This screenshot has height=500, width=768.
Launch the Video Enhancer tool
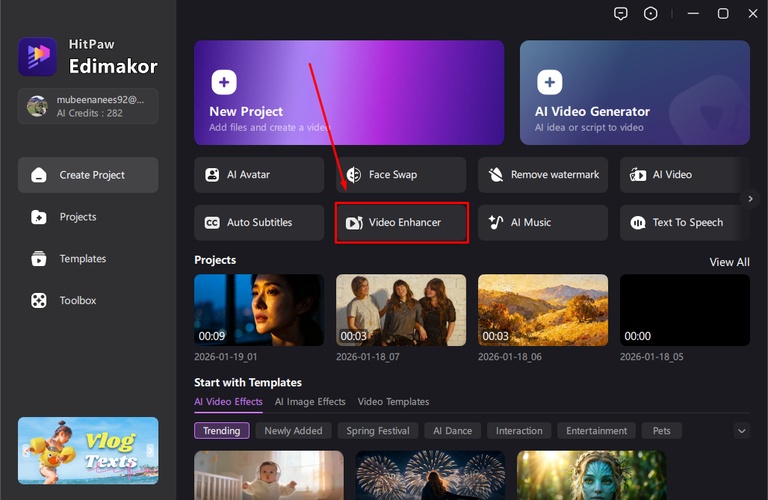402,223
